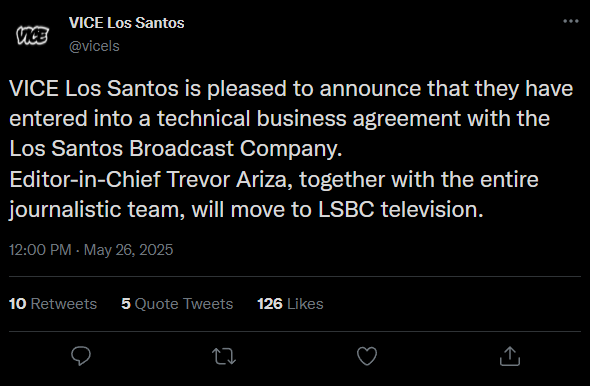Open the @vicels handle
Screen dimensions: 590x386
pyautogui.click(x=94, y=46)
